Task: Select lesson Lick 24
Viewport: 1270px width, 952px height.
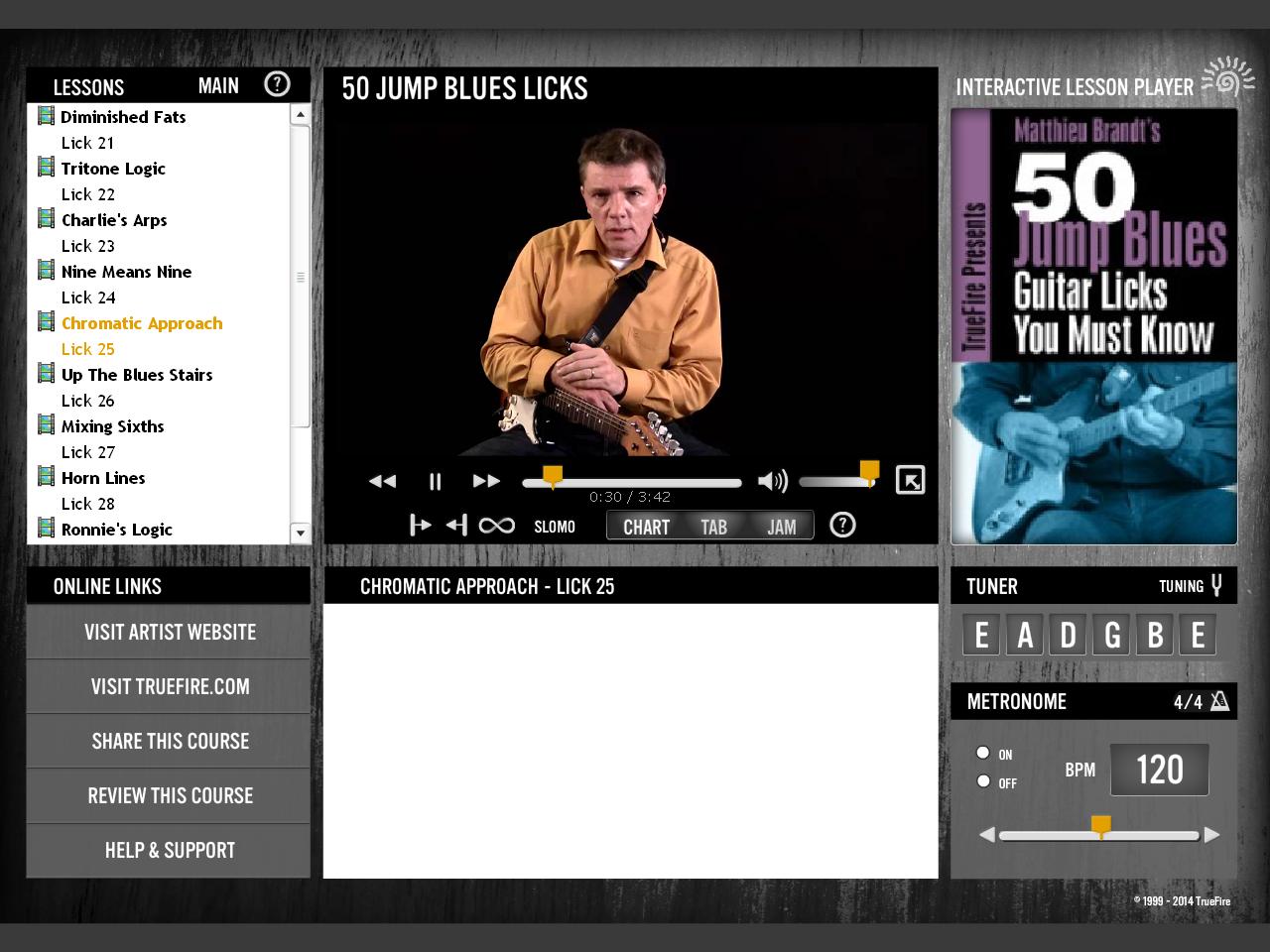Action: [x=88, y=297]
